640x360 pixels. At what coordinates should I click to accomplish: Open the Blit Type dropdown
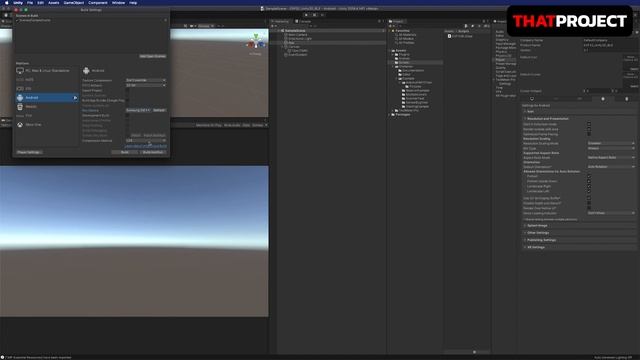pyautogui.click(x=611, y=148)
